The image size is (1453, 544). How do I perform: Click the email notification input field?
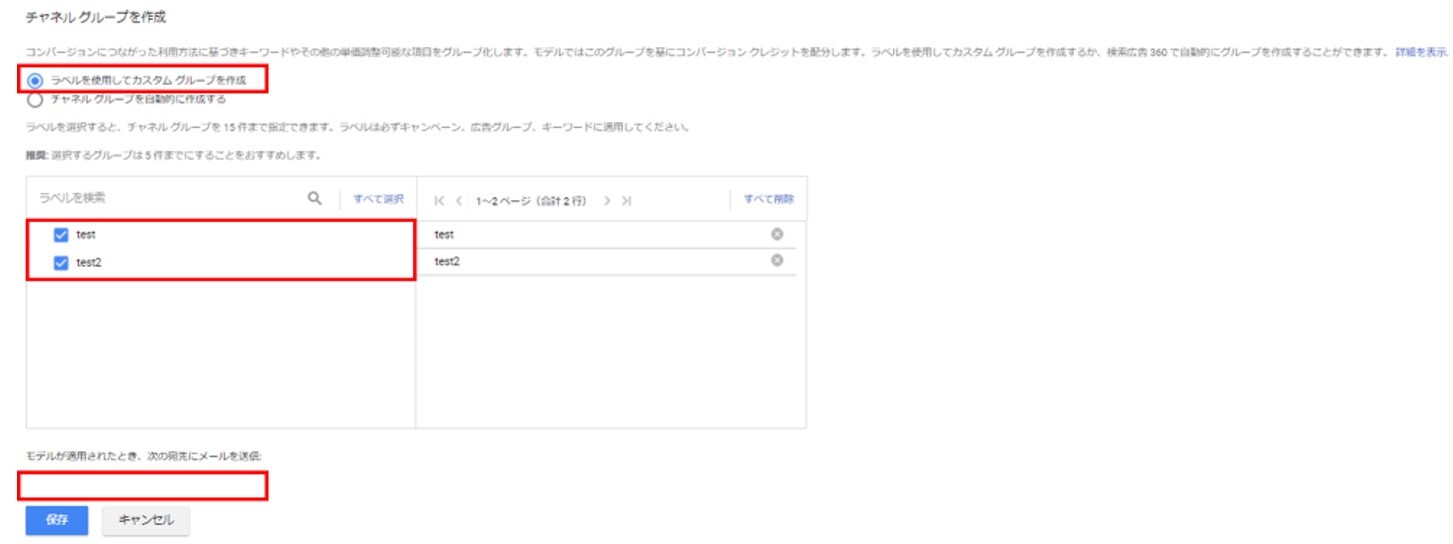coord(143,486)
